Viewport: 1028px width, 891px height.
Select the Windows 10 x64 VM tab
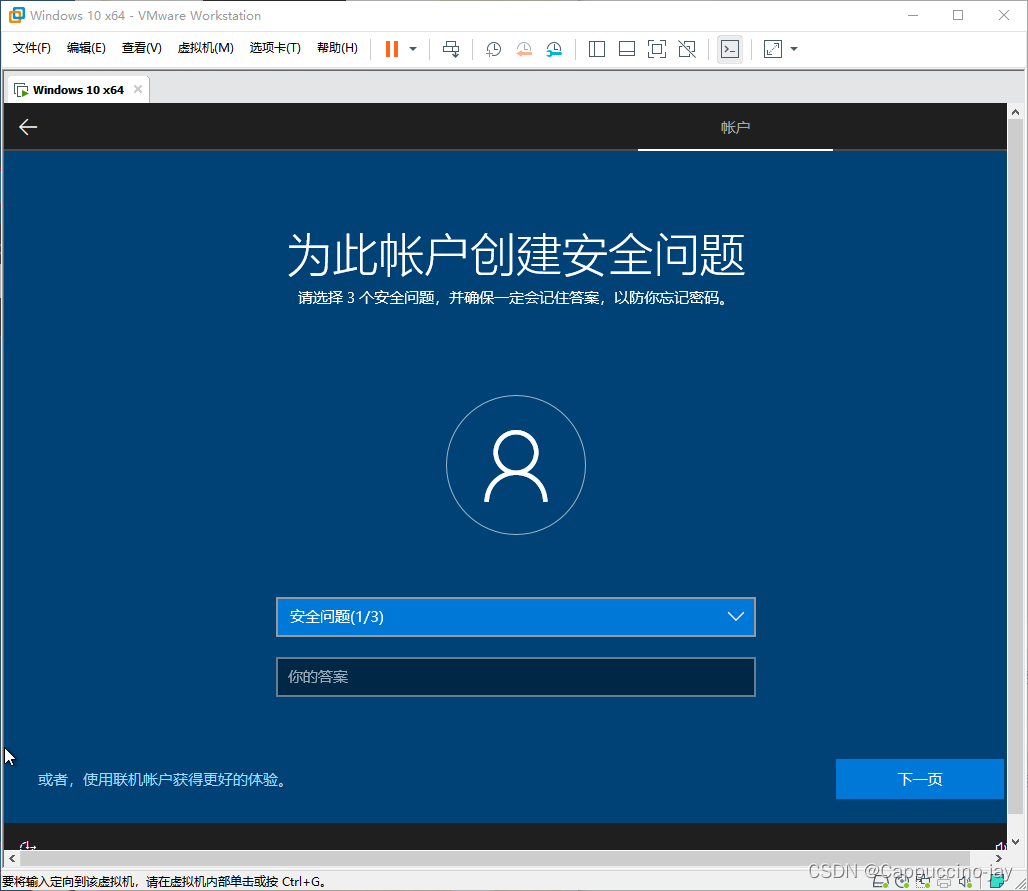coord(78,90)
